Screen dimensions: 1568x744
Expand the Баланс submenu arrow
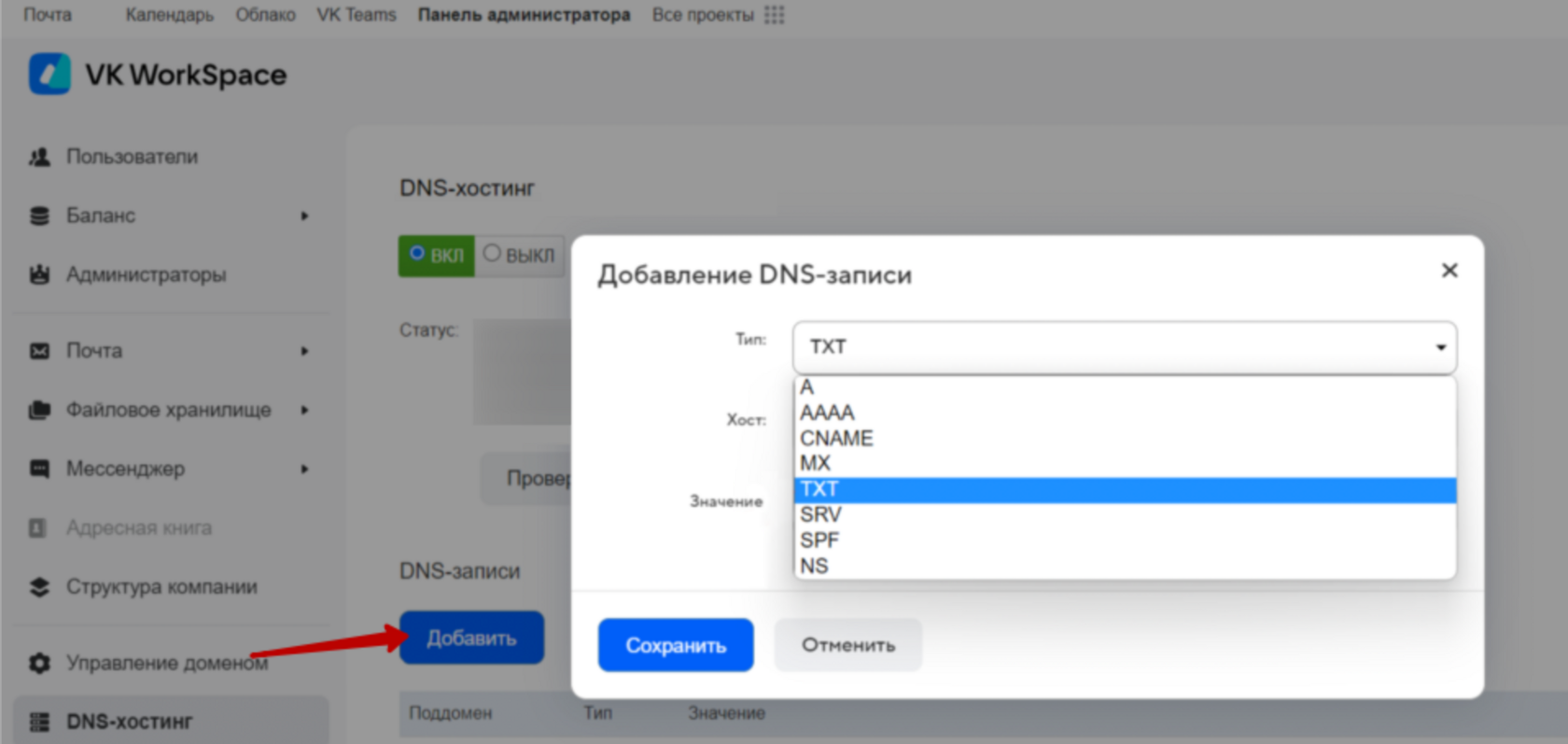pos(304,216)
